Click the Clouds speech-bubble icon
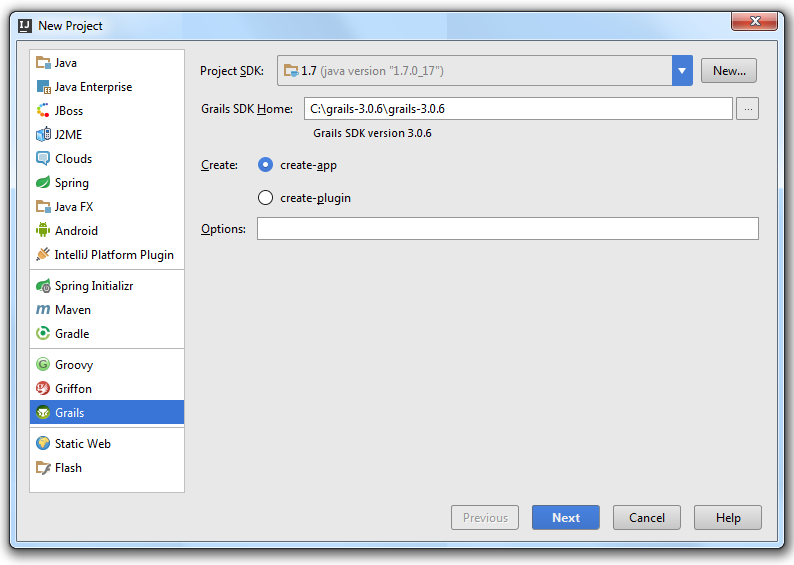This screenshot has height=565, width=794. (43, 158)
